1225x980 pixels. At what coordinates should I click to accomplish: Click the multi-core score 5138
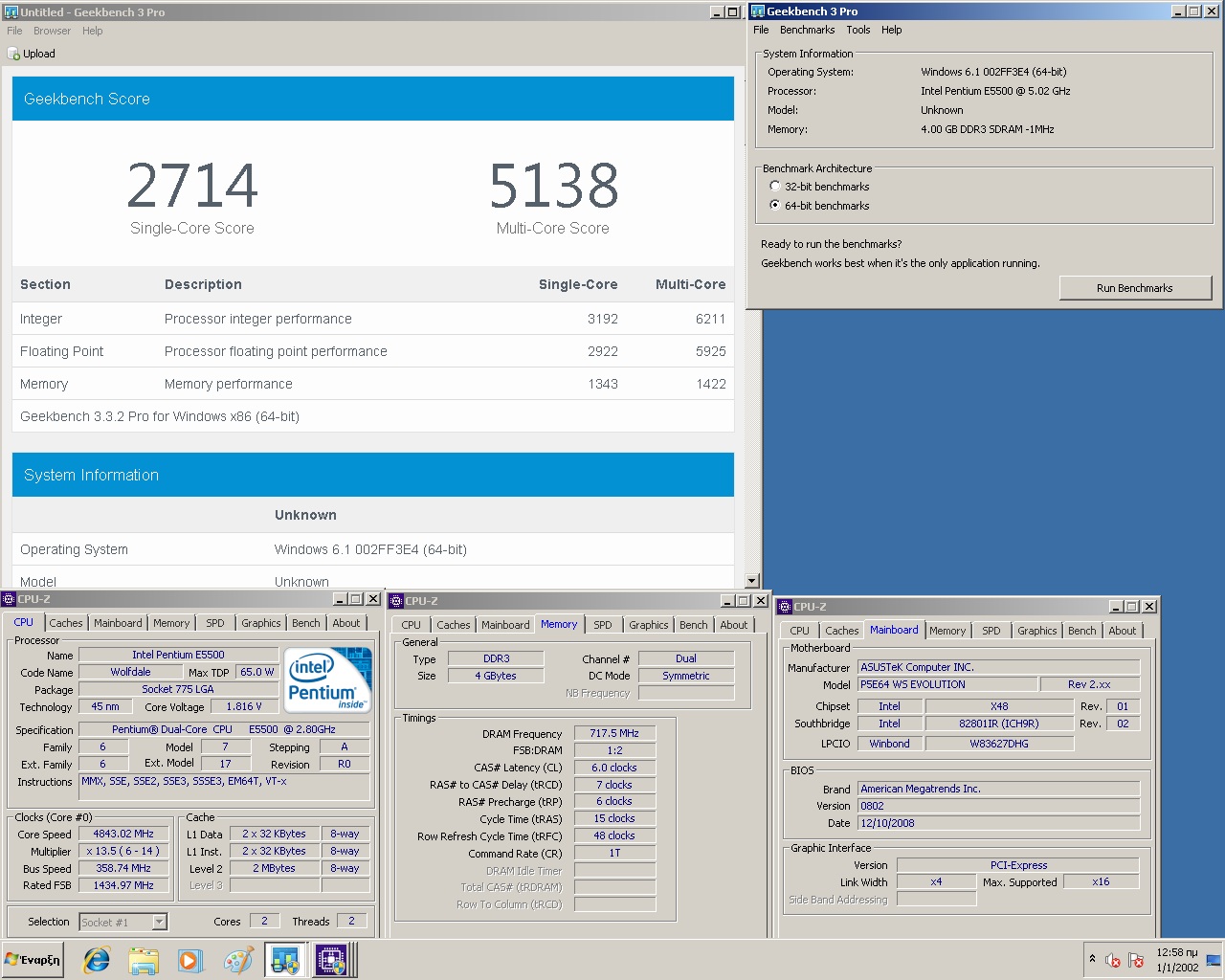click(553, 186)
